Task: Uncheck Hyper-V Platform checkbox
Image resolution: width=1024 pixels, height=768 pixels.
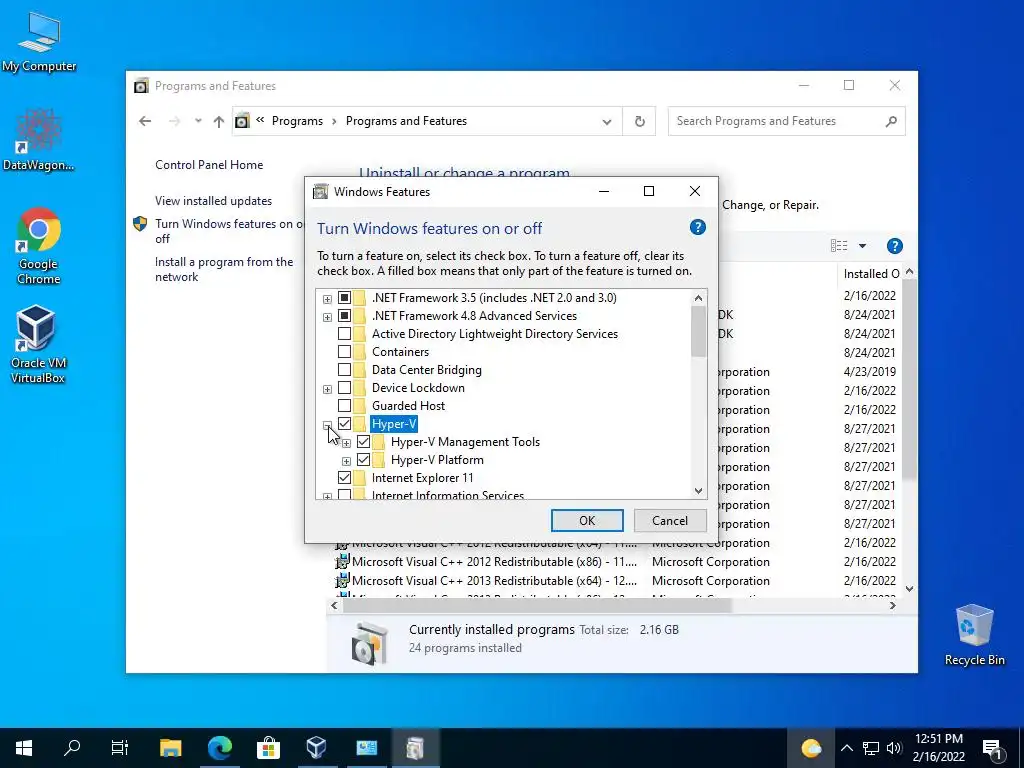Action: tap(363, 460)
